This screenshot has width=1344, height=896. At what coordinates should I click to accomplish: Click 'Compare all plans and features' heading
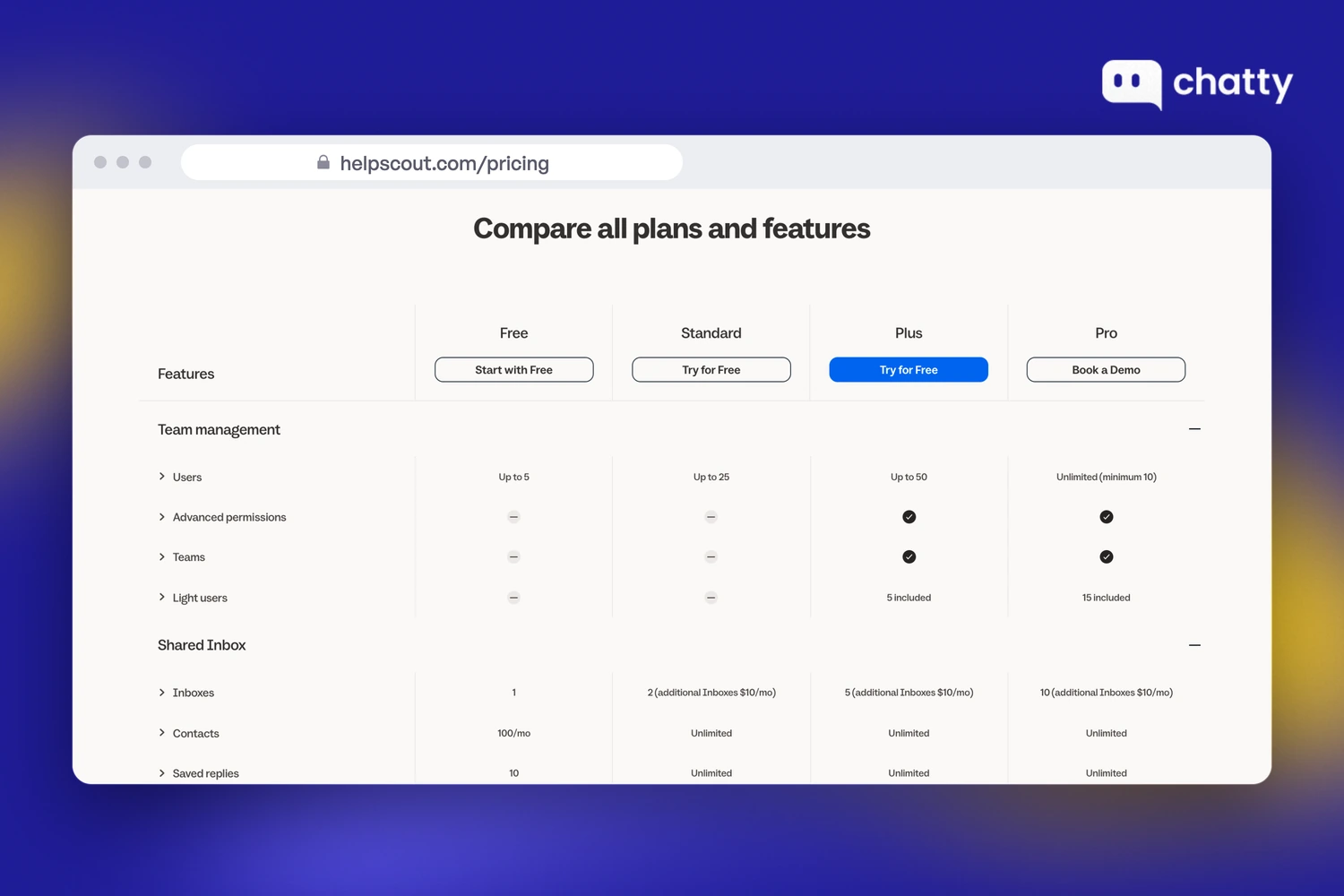point(671,228)
